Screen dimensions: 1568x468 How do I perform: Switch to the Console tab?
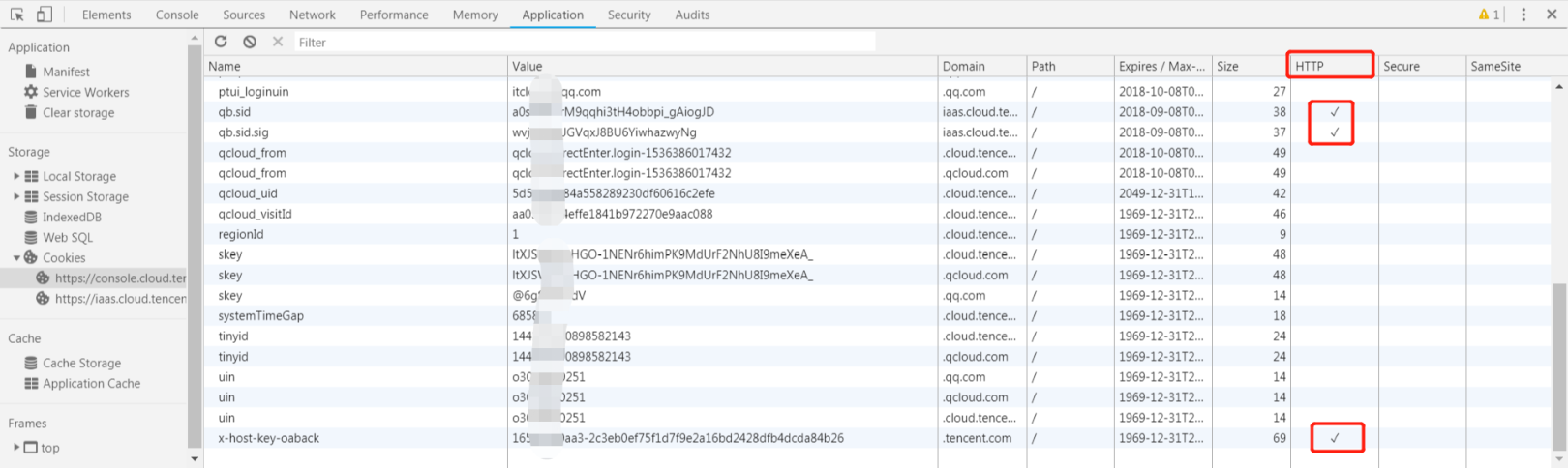pyautogui.click(x=177, y=15)
